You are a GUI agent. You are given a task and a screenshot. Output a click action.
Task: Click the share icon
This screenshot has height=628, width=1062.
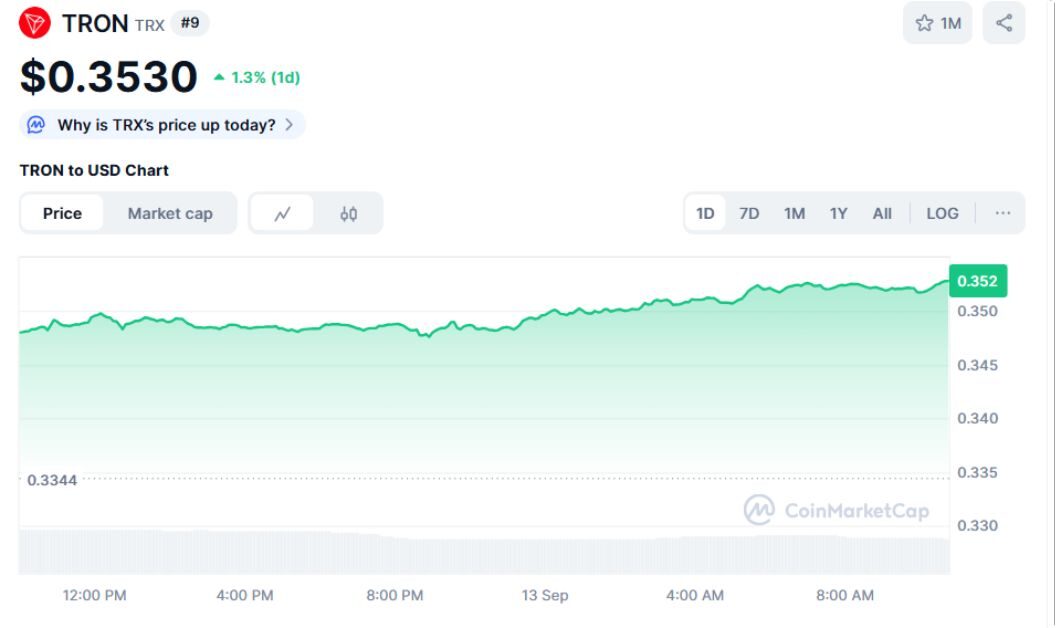tap(1004, 23)
